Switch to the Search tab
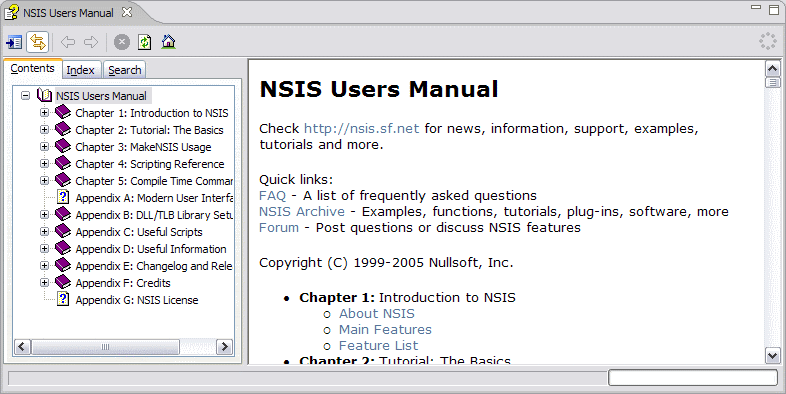This screenshot has width=786, height=394. click(x=124, y=70)
